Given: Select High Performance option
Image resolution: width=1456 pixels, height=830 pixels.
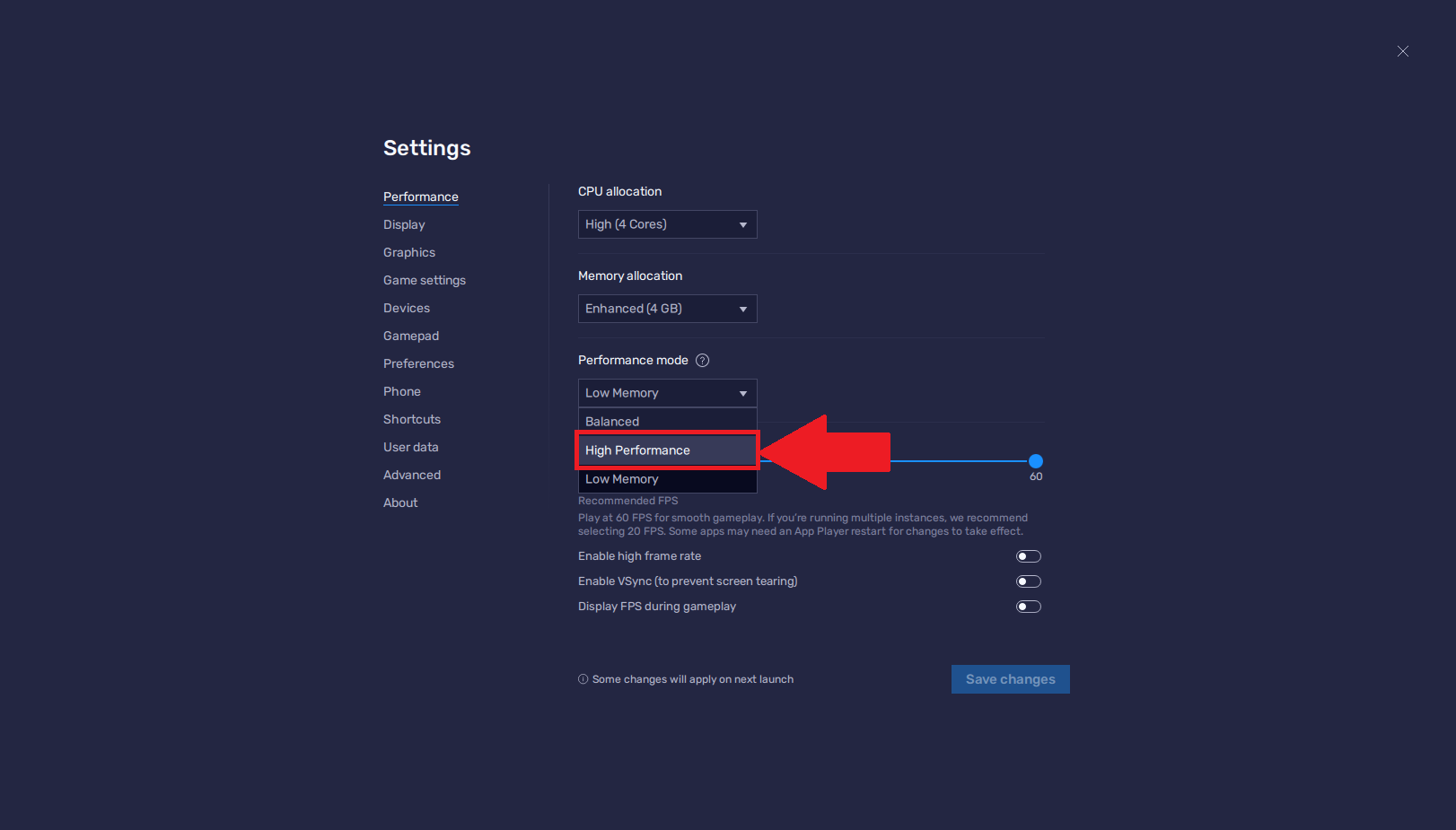Looking at the screenshot, I should pos(667,450).
